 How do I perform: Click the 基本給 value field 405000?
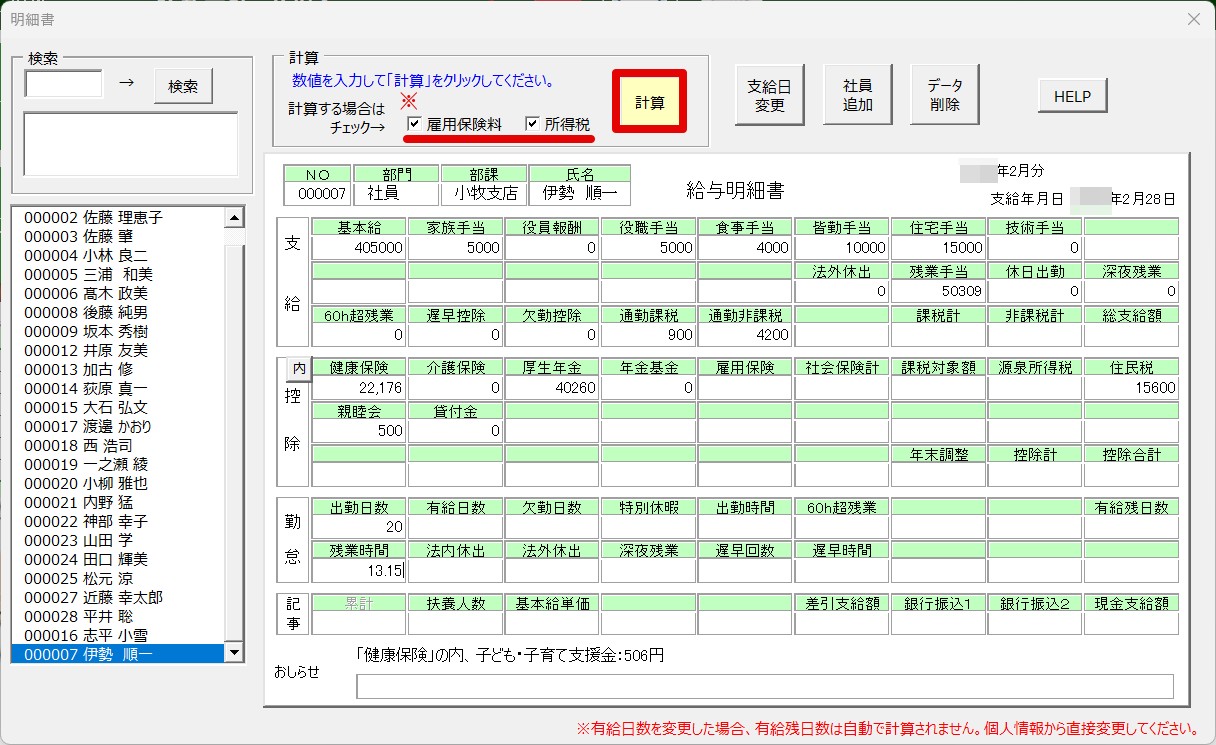359,248
